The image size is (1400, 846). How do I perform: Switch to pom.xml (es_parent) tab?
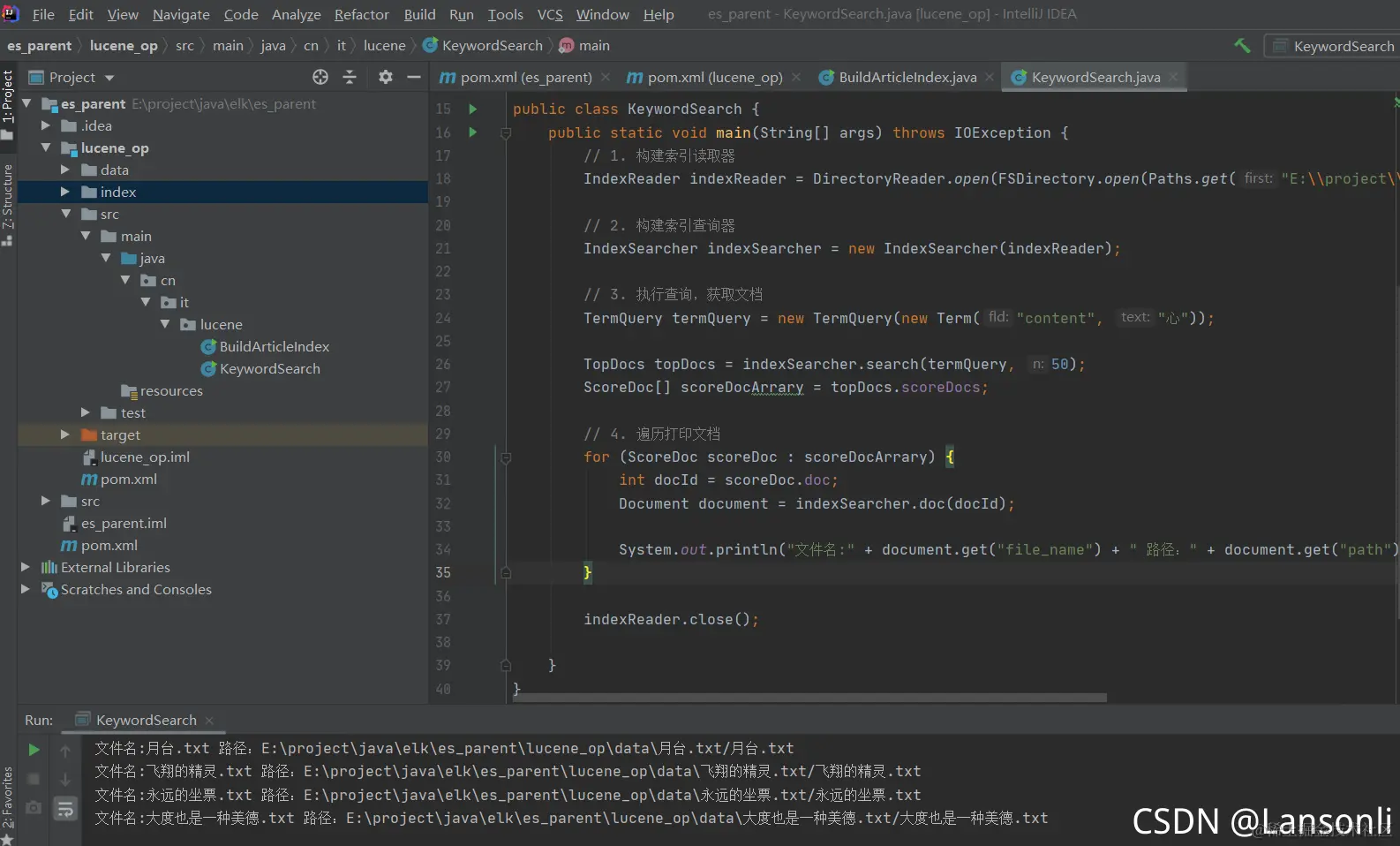[525, 78]
